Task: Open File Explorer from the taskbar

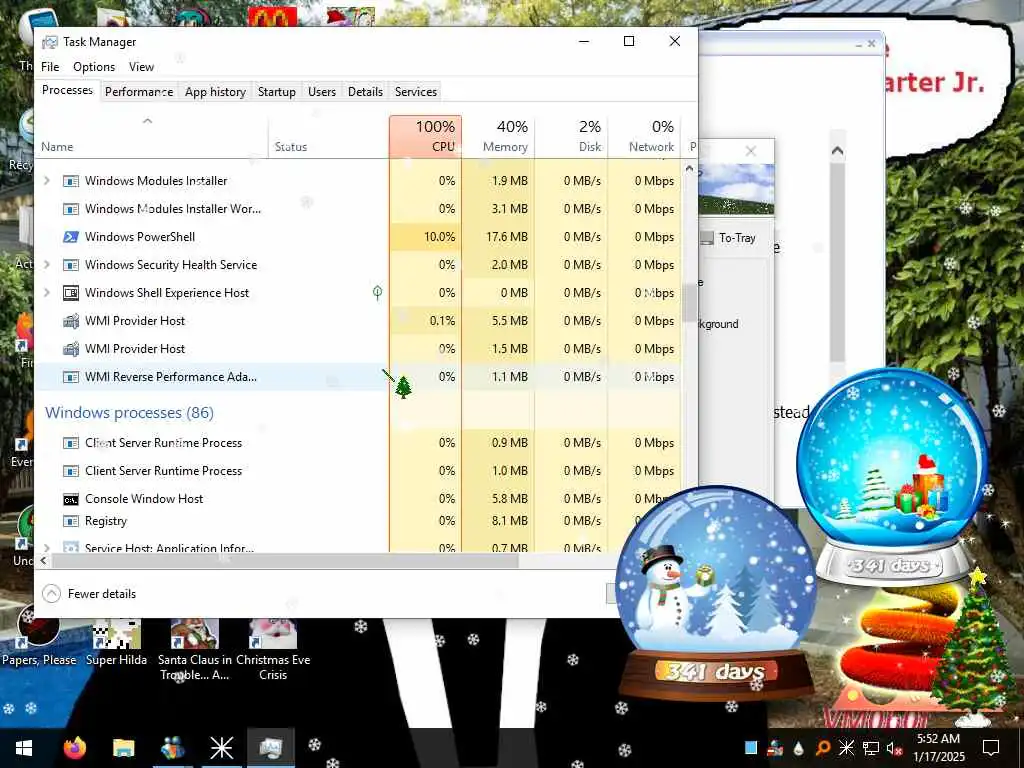Action: coord(123,748)
